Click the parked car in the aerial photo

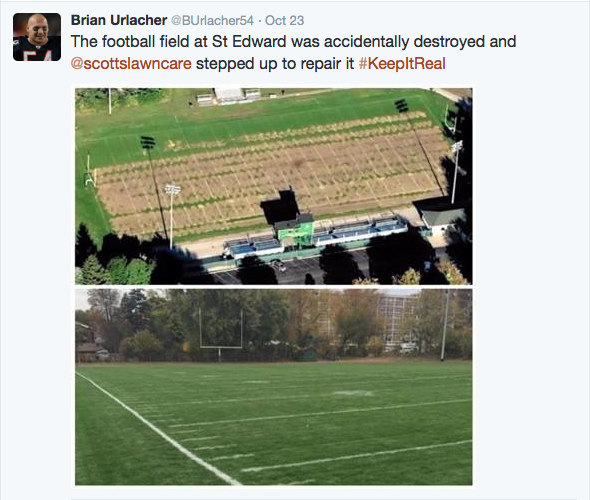click(x=277, y=266)
